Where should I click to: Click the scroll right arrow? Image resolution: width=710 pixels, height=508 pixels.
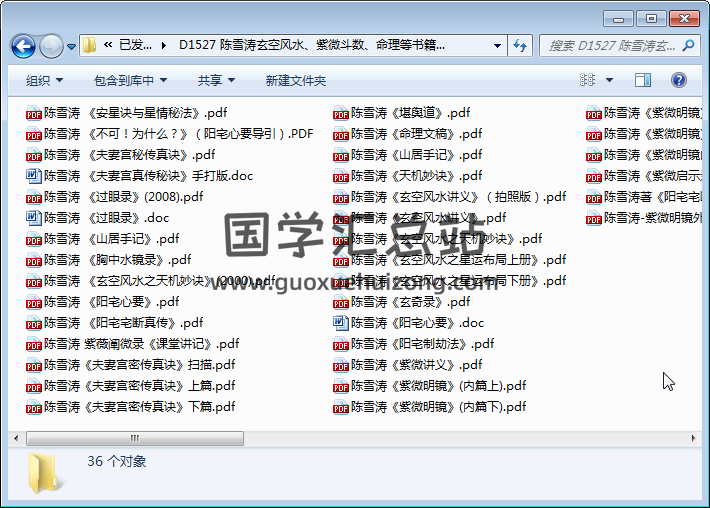(693, 438)
